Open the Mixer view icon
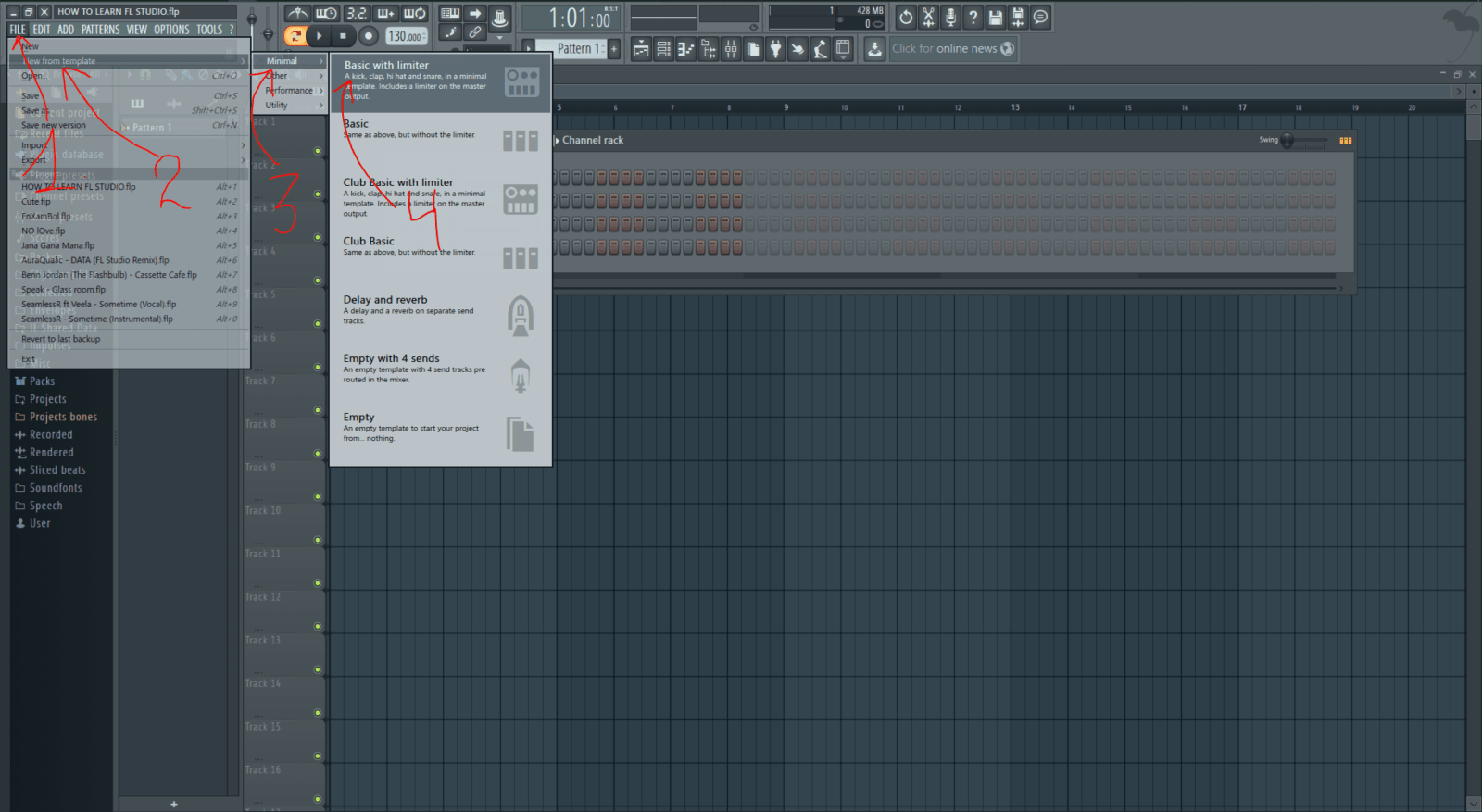1482x812 pixels. 731,49
